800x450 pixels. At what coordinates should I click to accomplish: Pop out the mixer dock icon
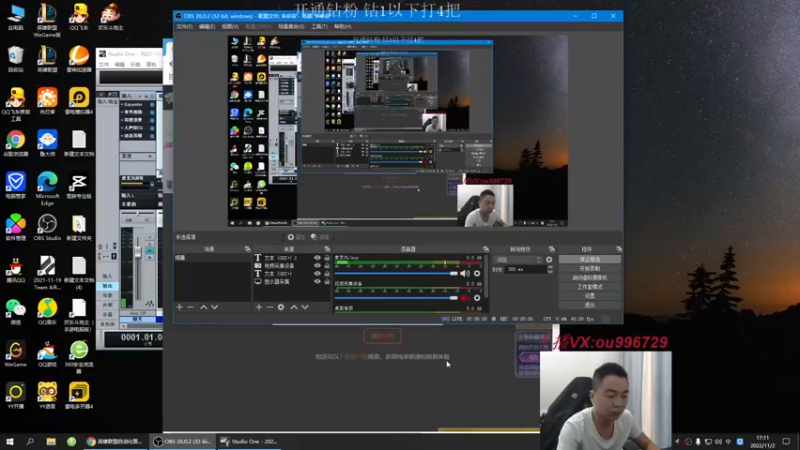[x=485, y=249]
